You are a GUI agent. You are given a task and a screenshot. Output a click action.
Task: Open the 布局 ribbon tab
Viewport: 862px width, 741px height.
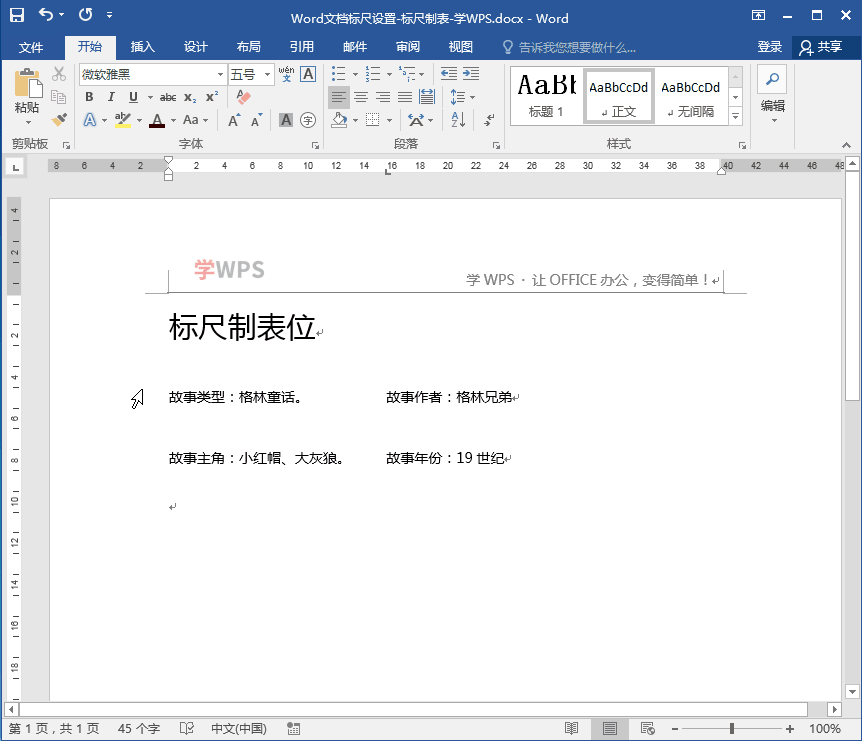248,47
